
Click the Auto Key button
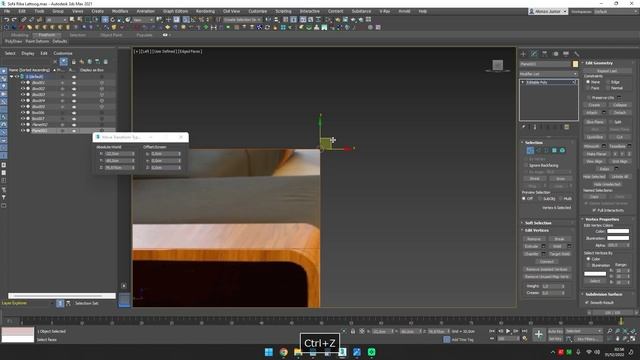pyautogui.click(x=555, y=331)
